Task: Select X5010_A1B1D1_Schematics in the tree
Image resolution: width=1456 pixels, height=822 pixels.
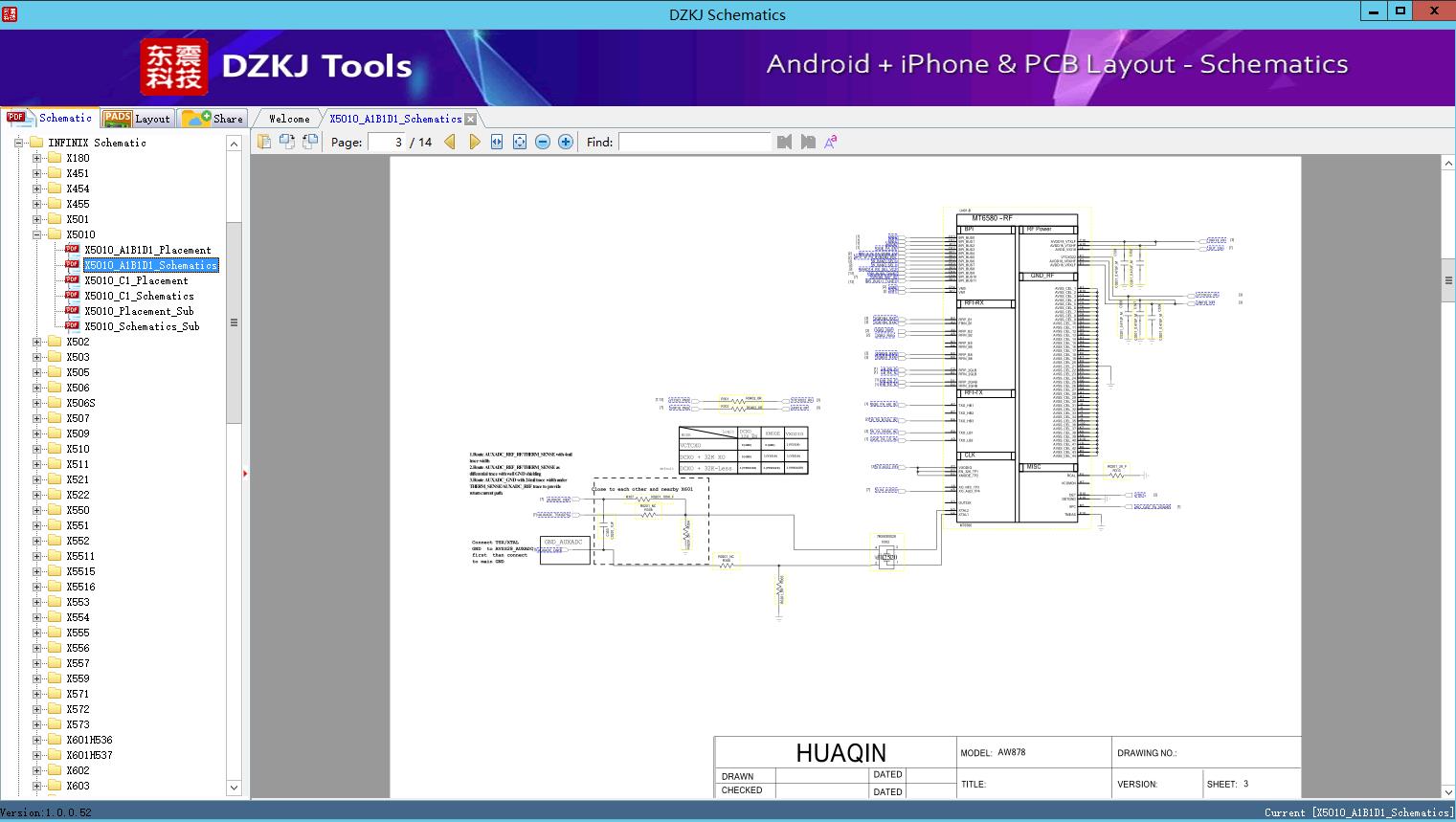Action: (x=151, y=265)
